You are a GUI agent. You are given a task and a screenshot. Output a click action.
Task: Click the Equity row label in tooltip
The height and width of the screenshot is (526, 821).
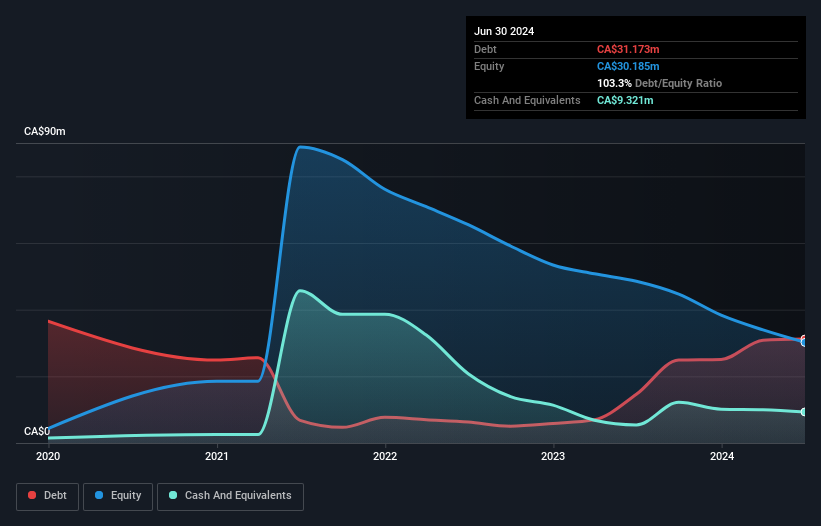[489, 66]
